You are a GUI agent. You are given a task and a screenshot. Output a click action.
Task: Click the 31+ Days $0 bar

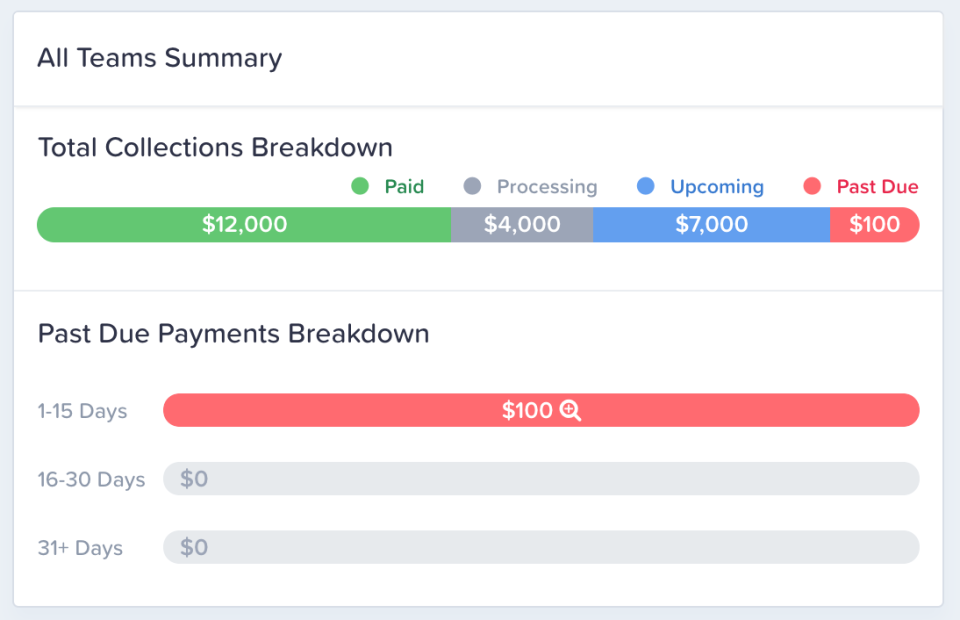pos(540,547)
